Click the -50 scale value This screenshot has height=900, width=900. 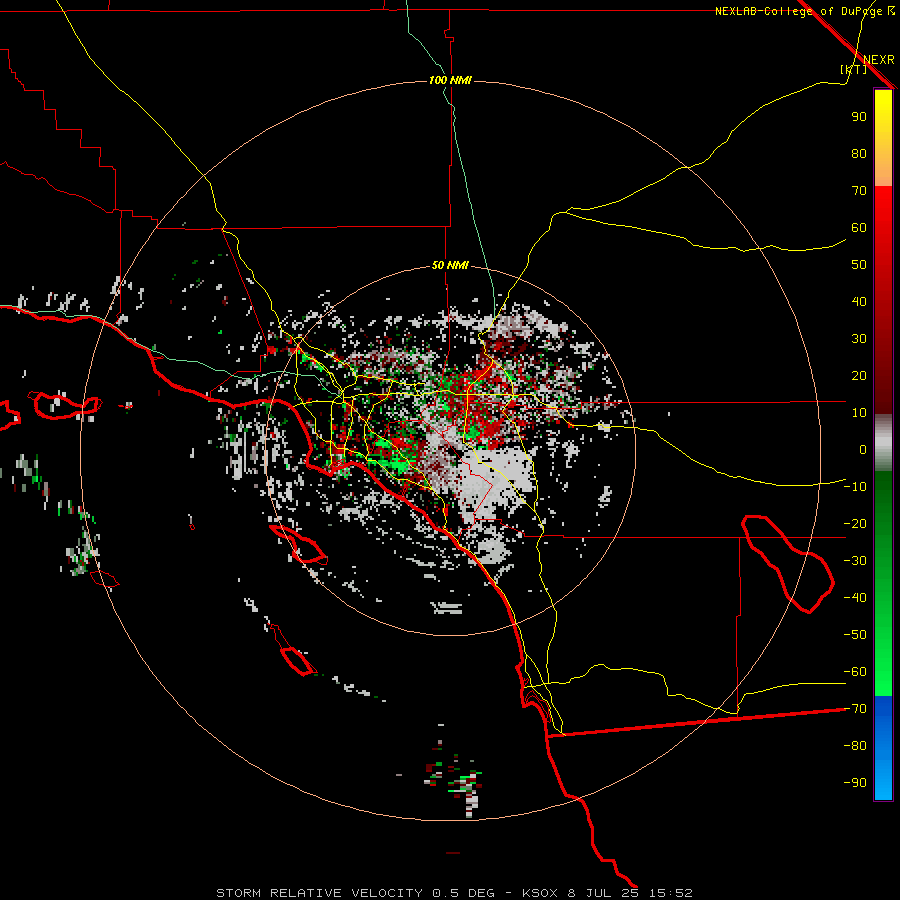click(855, 635)
